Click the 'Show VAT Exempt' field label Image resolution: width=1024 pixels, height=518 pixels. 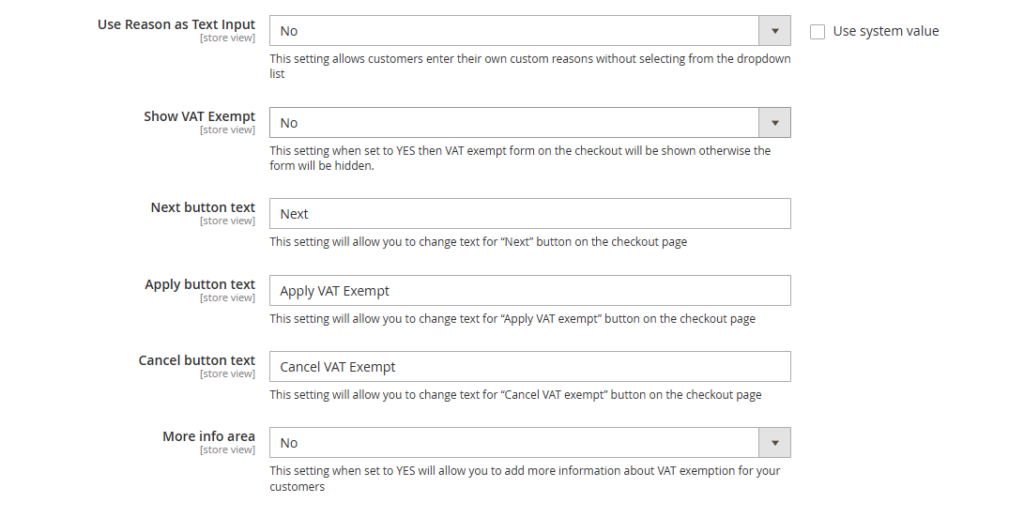click(x=199, y=116)
